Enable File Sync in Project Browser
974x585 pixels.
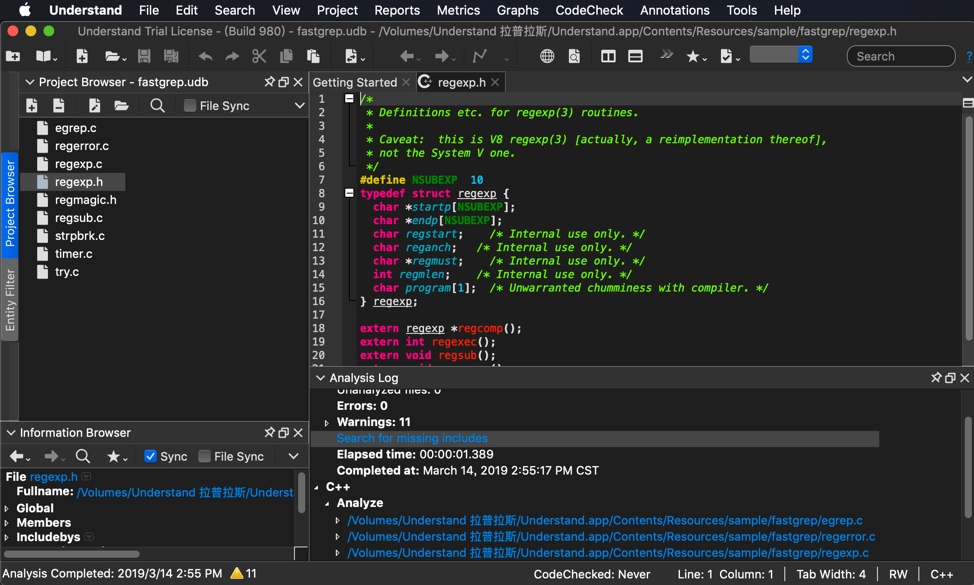pos(190,106)
